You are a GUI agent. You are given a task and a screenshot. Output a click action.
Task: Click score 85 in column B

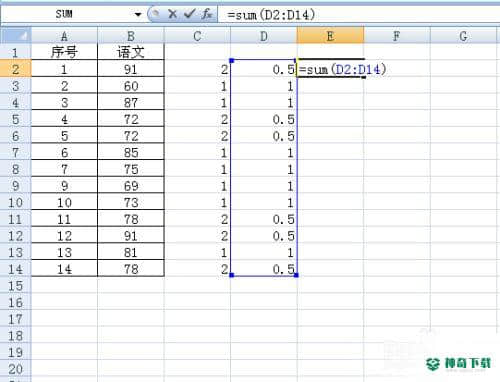[x=131, y=152]
